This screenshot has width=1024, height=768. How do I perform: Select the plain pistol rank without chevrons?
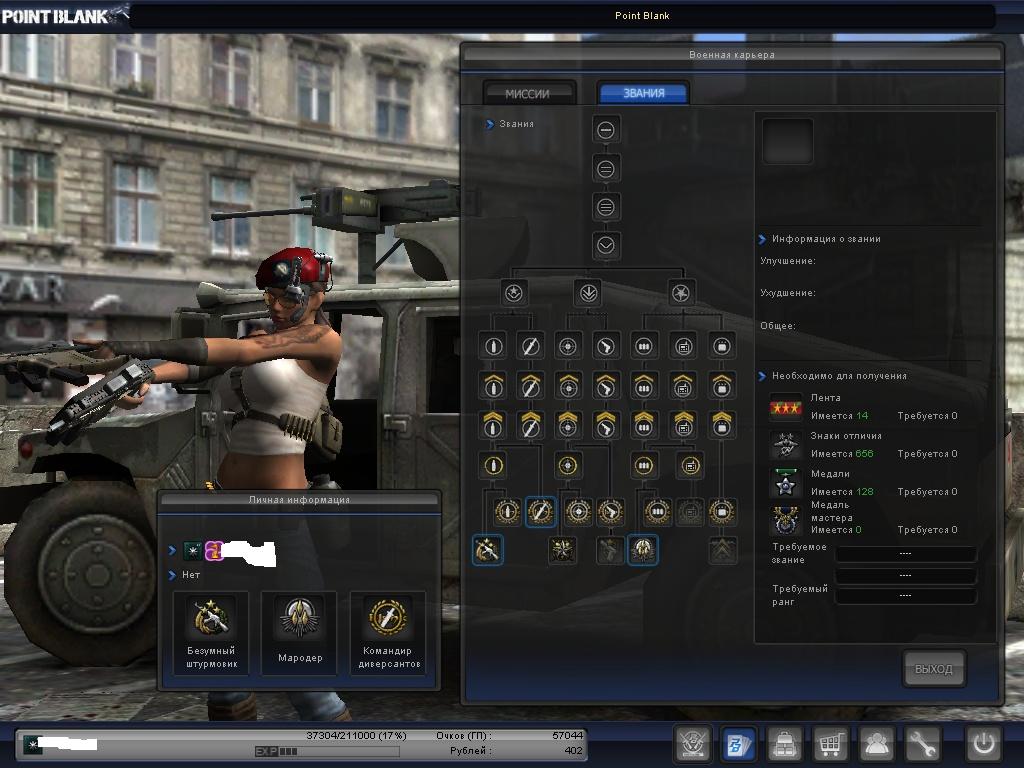pos(606,346)
